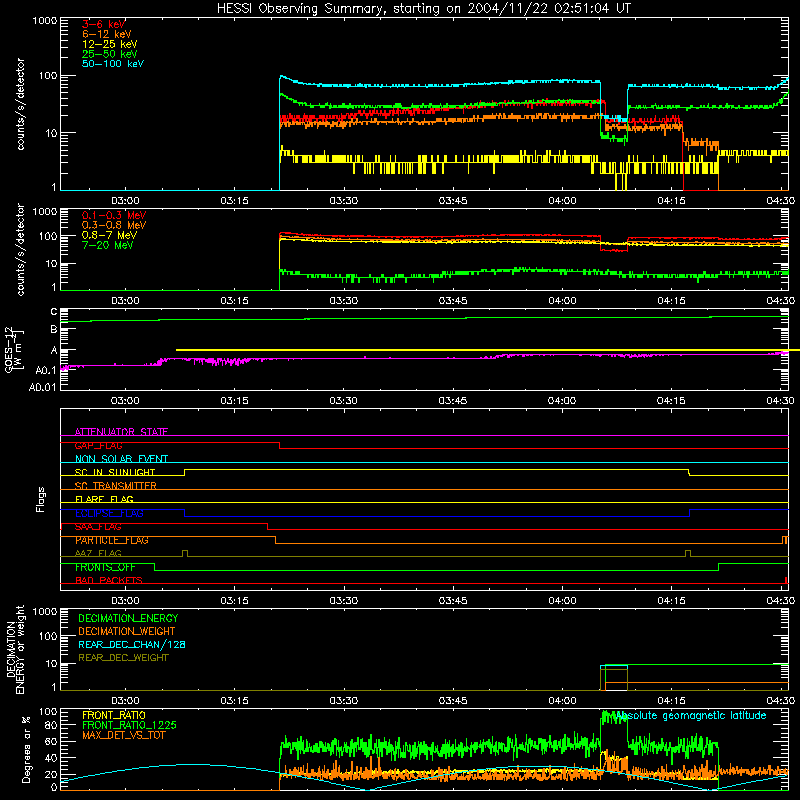Click '03:30' tick under top keV plot
Screen dimensions: 800x800
(x=343, y=201)
